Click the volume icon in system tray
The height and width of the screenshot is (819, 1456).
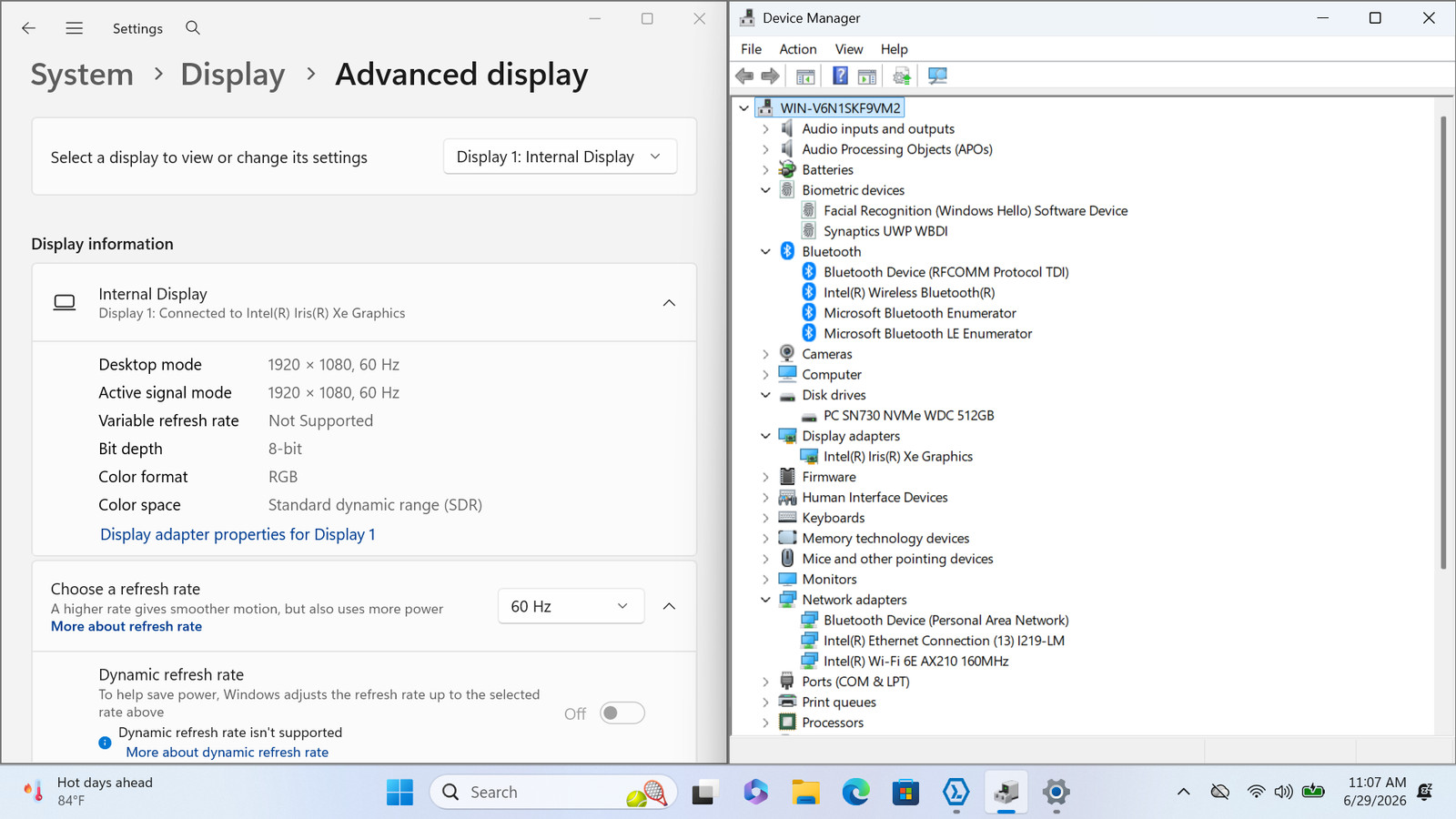(1283, 792)
